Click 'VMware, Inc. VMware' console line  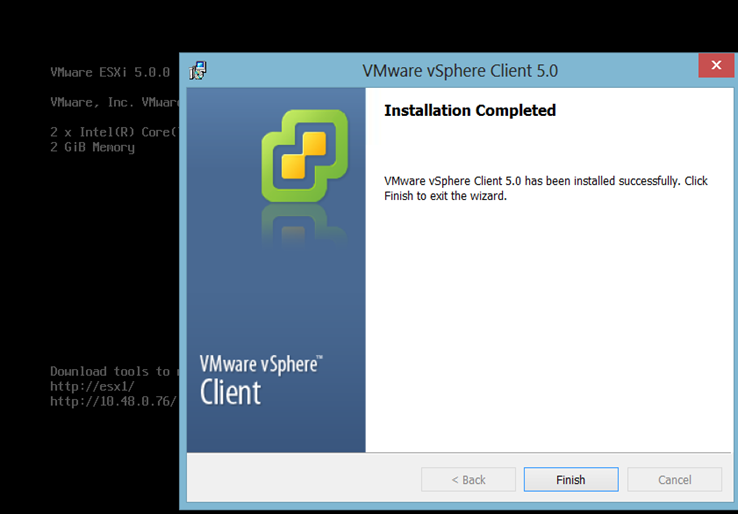pos(114,102)
